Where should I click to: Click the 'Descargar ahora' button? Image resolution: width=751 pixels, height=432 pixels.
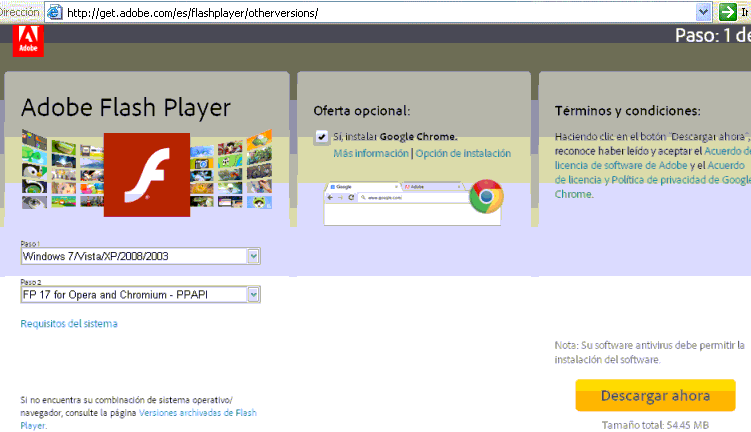click(655, 396)
